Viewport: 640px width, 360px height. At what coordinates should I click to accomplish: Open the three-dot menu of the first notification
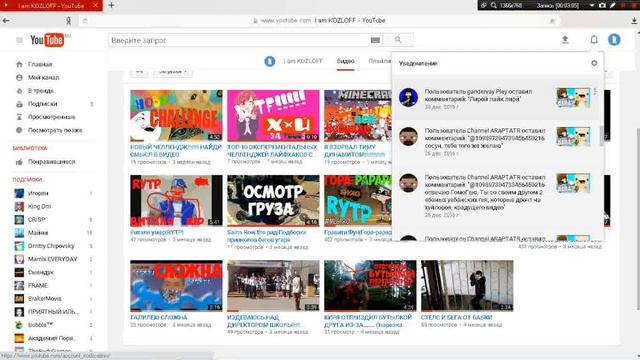pos(595,92)
